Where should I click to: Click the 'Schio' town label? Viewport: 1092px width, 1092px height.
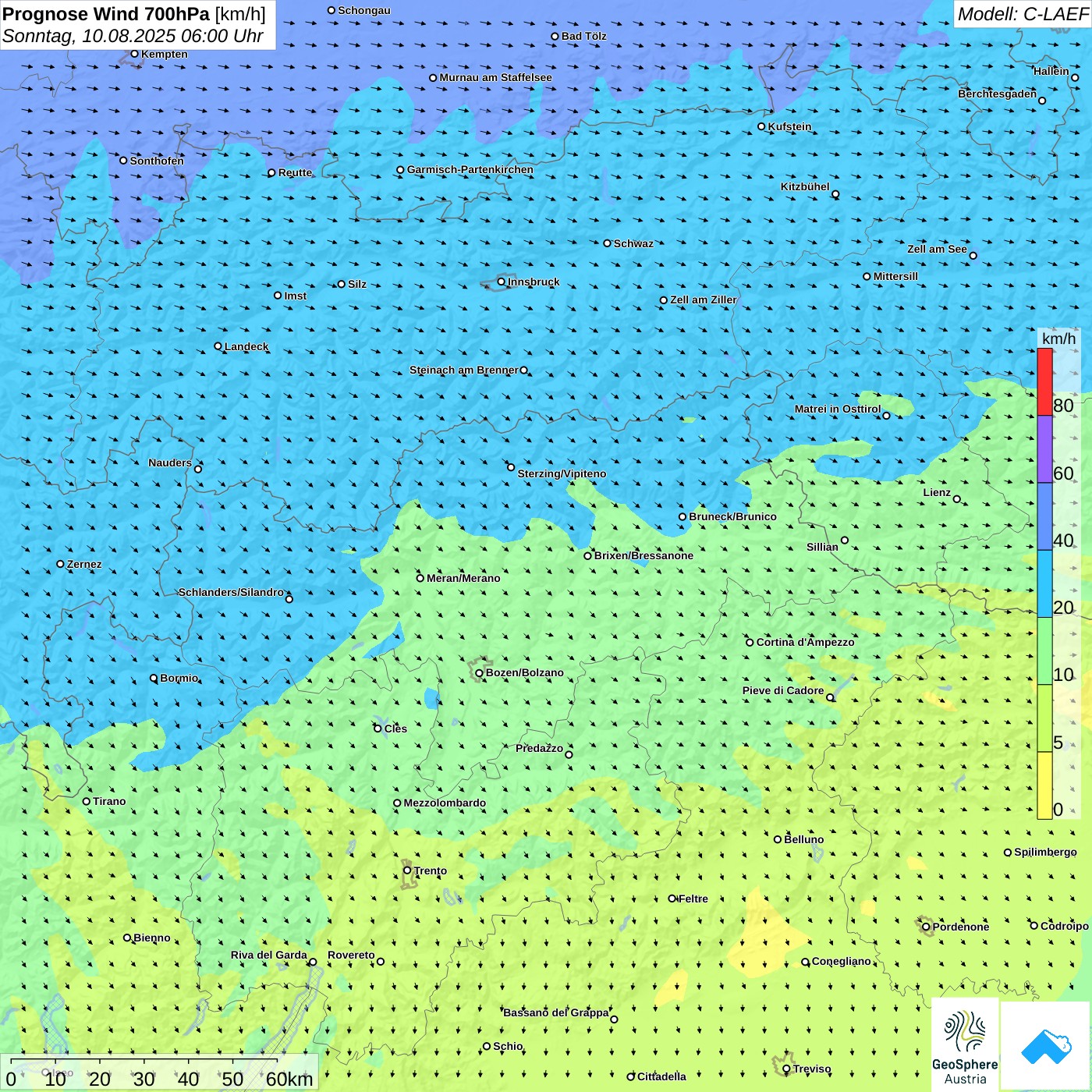[x=508, y=1046]
